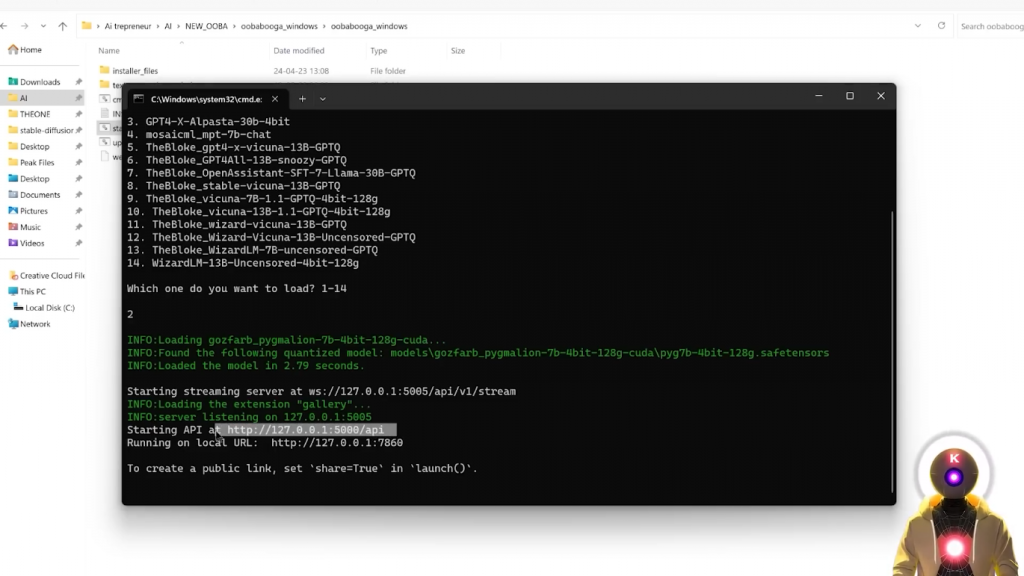Open THEONE folder in sidebar
Screen dimensions: 1024x576
(35, 114)
